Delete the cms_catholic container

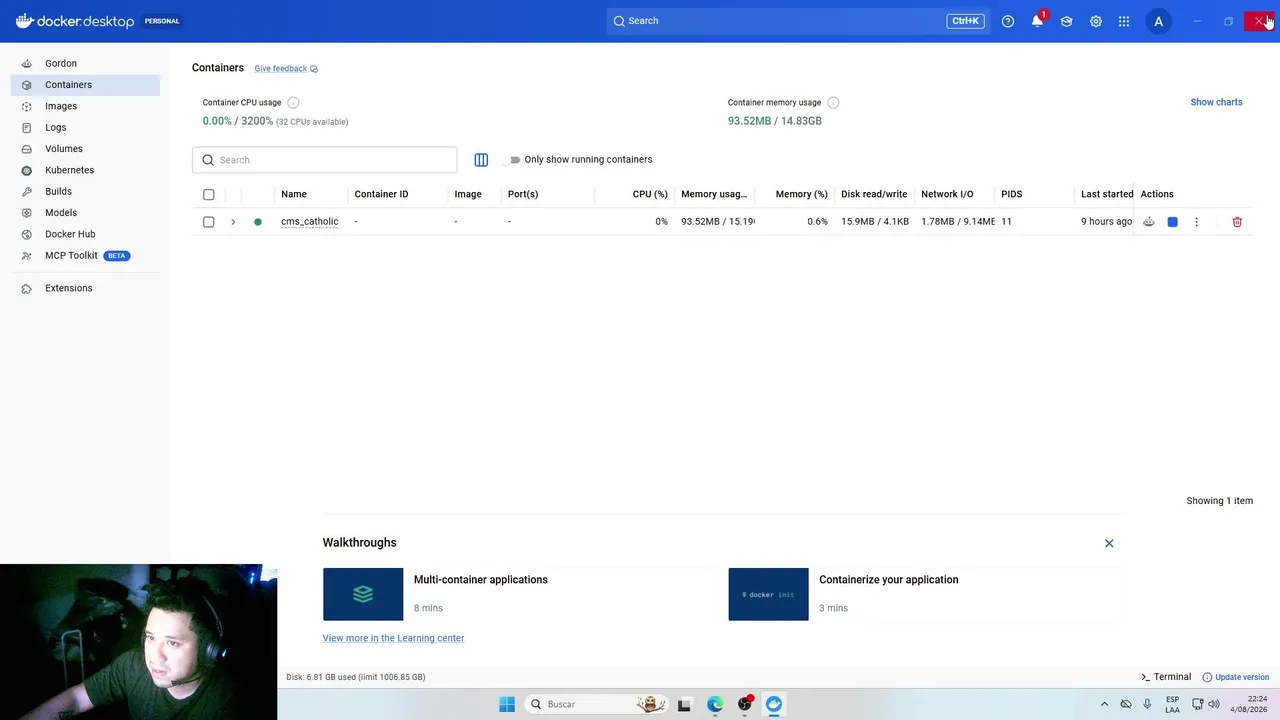[1237, 222]
